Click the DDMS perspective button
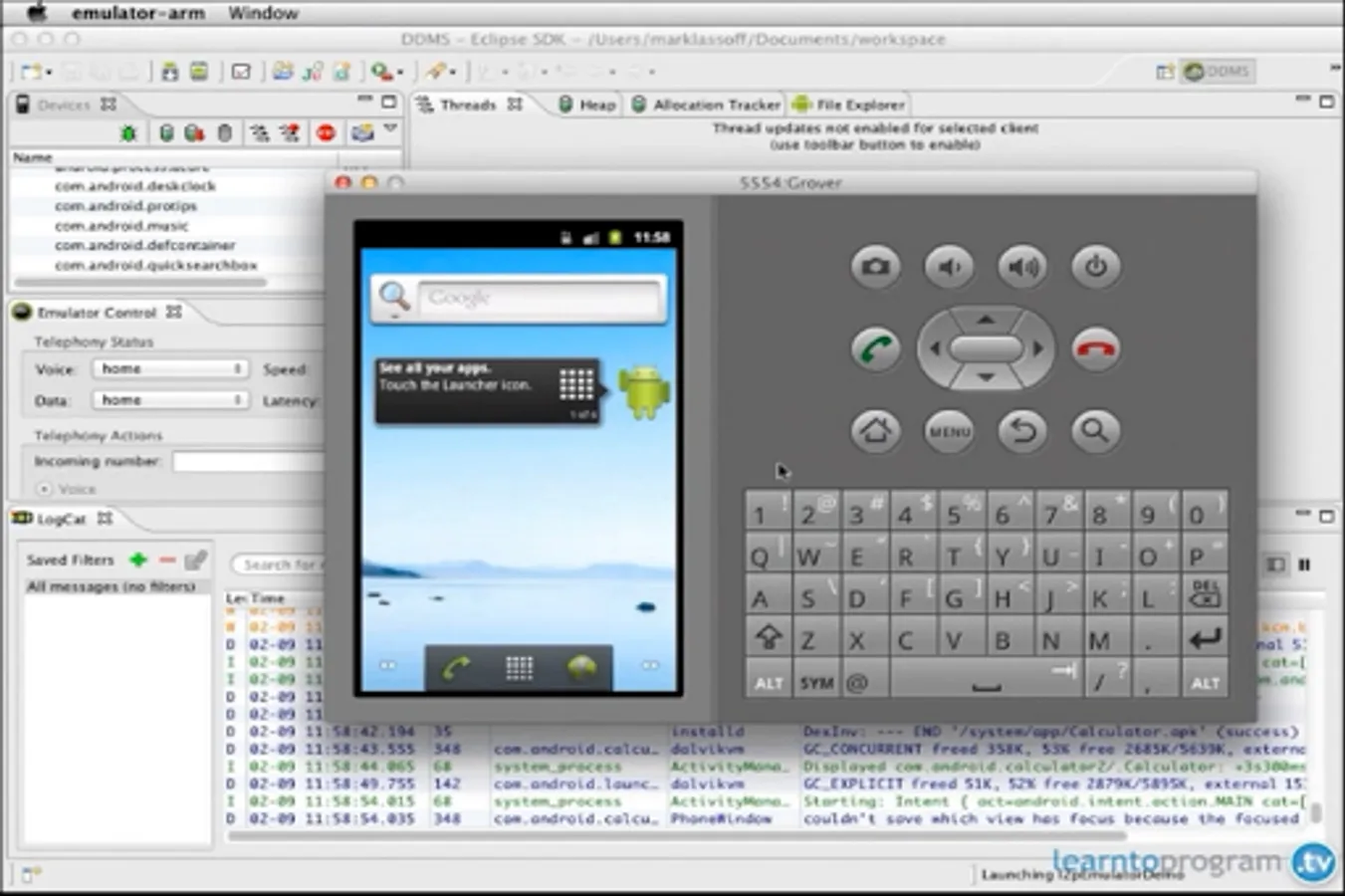Screen dimensions: 1345x896 (1217, 72)
